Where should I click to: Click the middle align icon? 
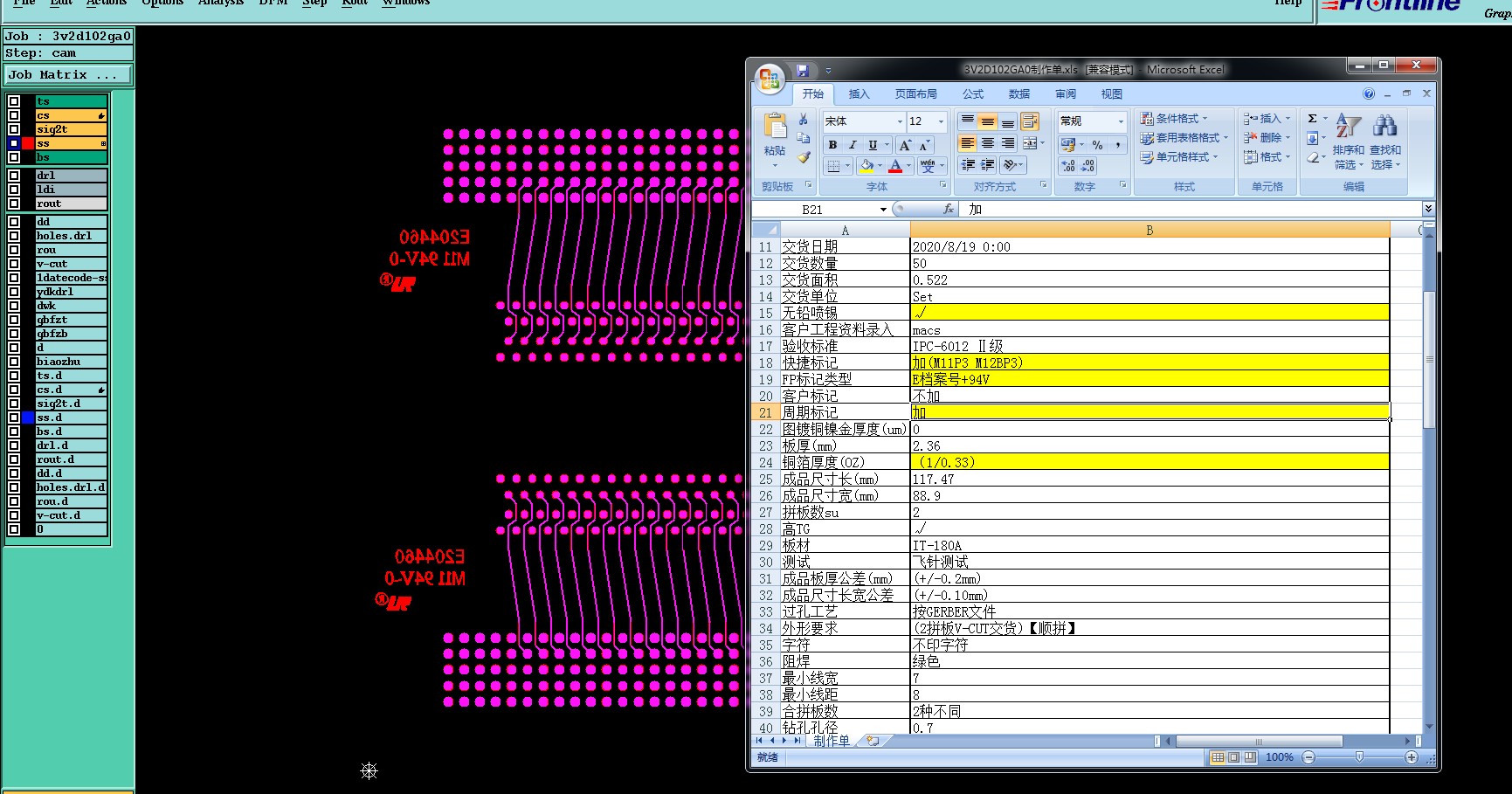point(987,121)
